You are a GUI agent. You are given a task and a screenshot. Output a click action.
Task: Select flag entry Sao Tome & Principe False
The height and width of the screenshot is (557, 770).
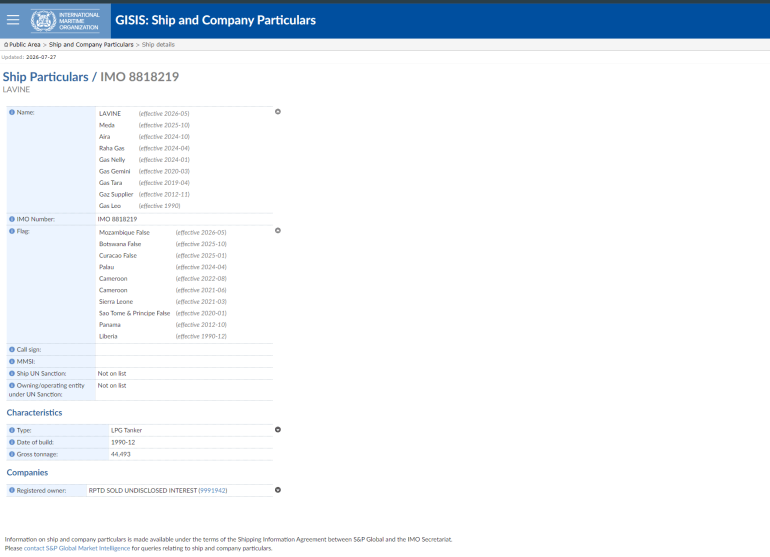pos(135,313)
